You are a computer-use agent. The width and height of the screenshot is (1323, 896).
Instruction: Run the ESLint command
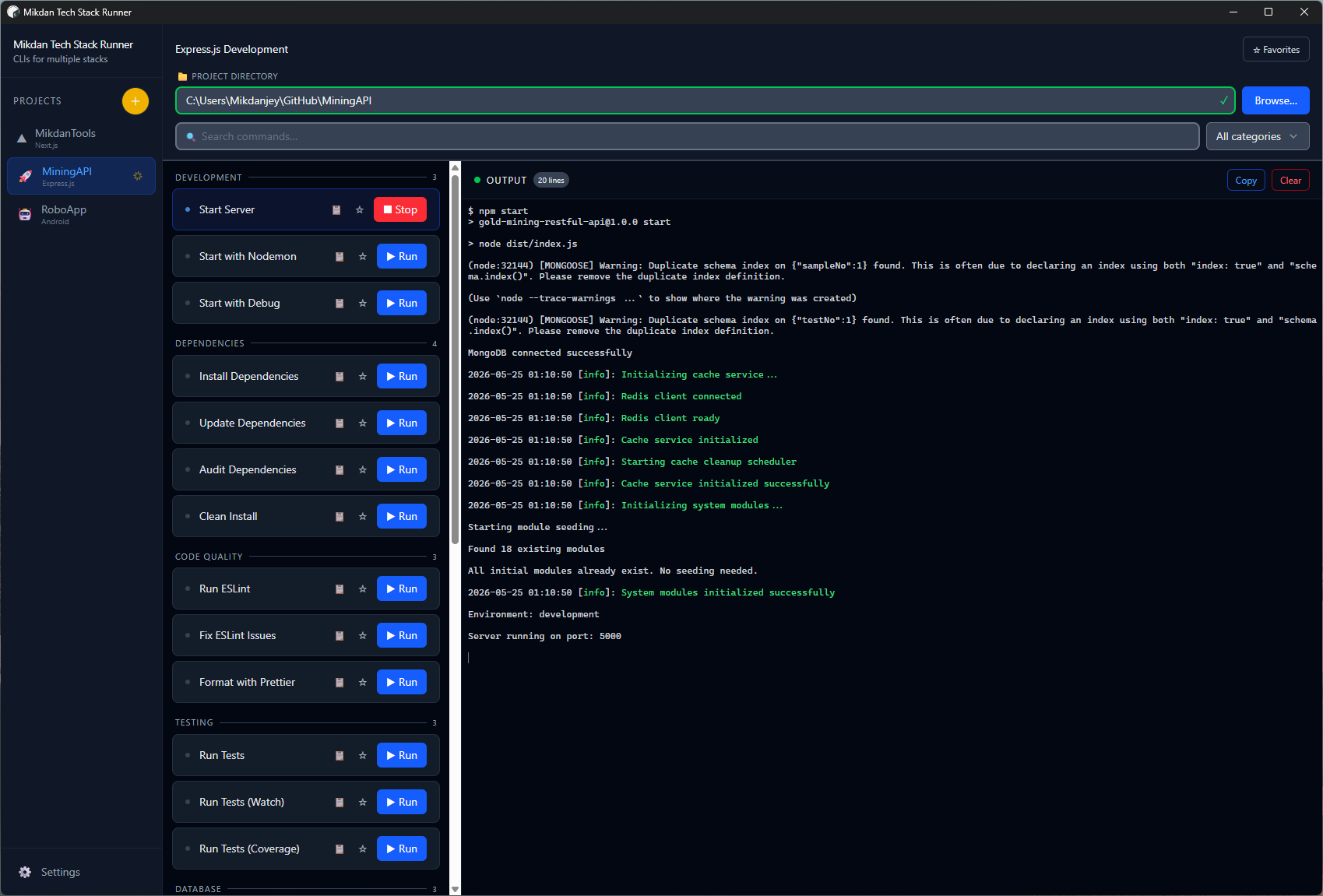click(x=402, y=589)
